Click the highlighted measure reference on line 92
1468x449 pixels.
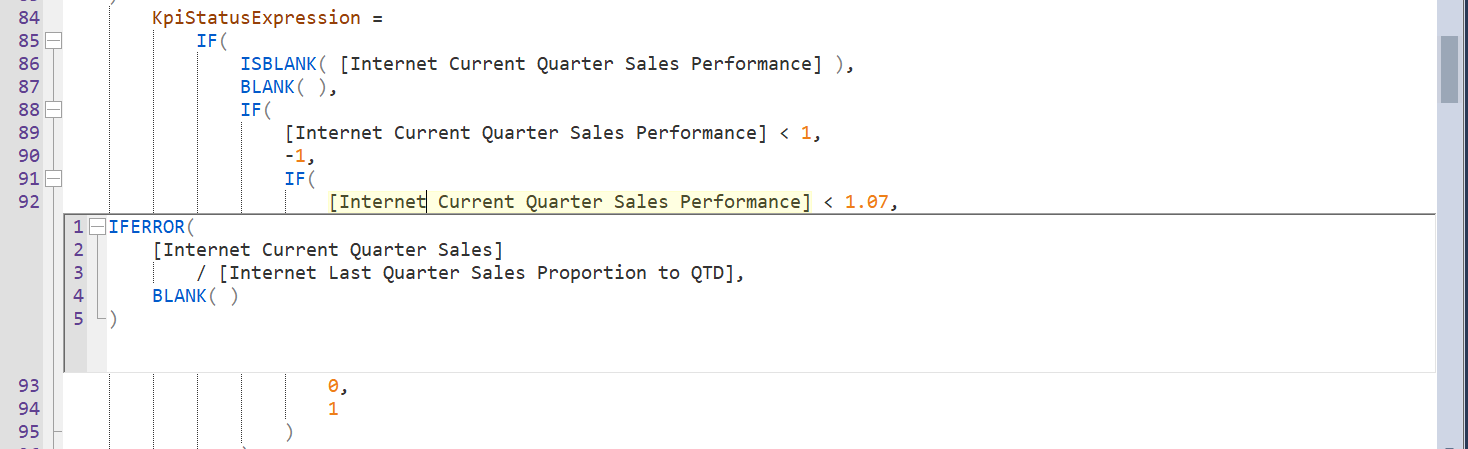tap(570, 202)
